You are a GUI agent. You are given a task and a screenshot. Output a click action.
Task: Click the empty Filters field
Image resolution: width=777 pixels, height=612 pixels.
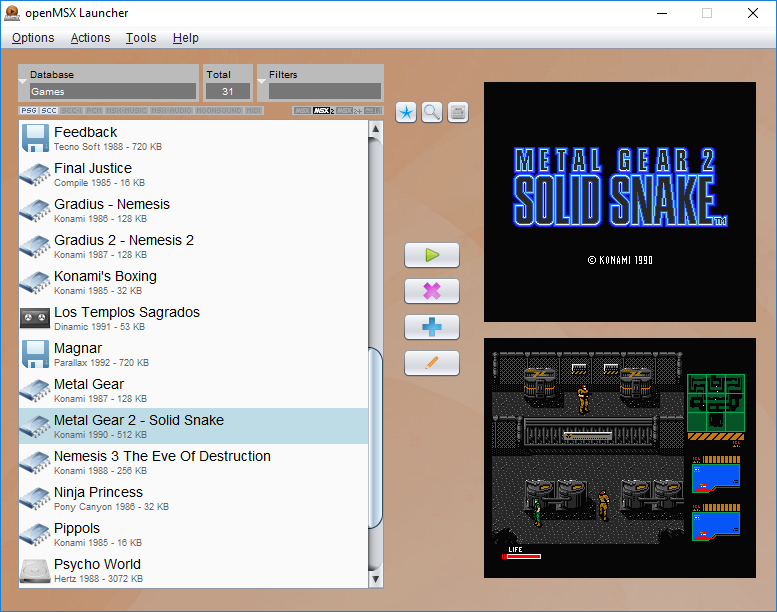coord(325,91)
